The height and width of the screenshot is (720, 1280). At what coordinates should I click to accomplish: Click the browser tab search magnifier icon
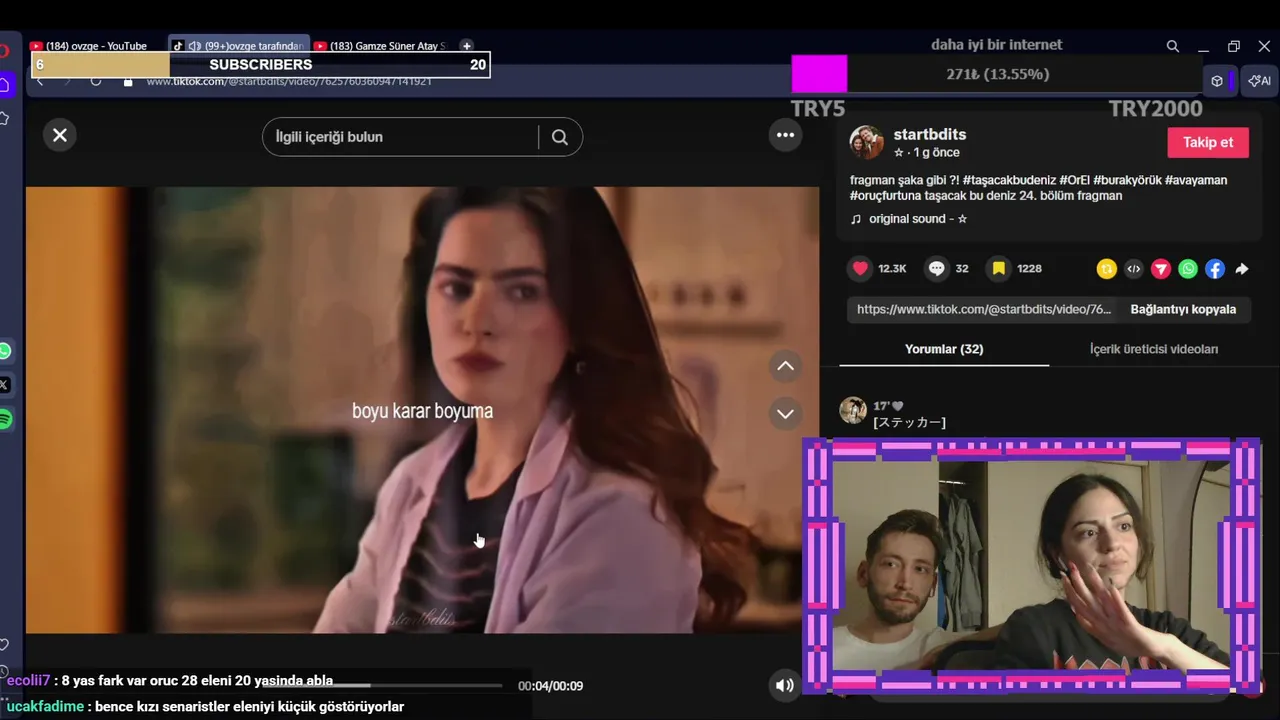point(1172,46)
